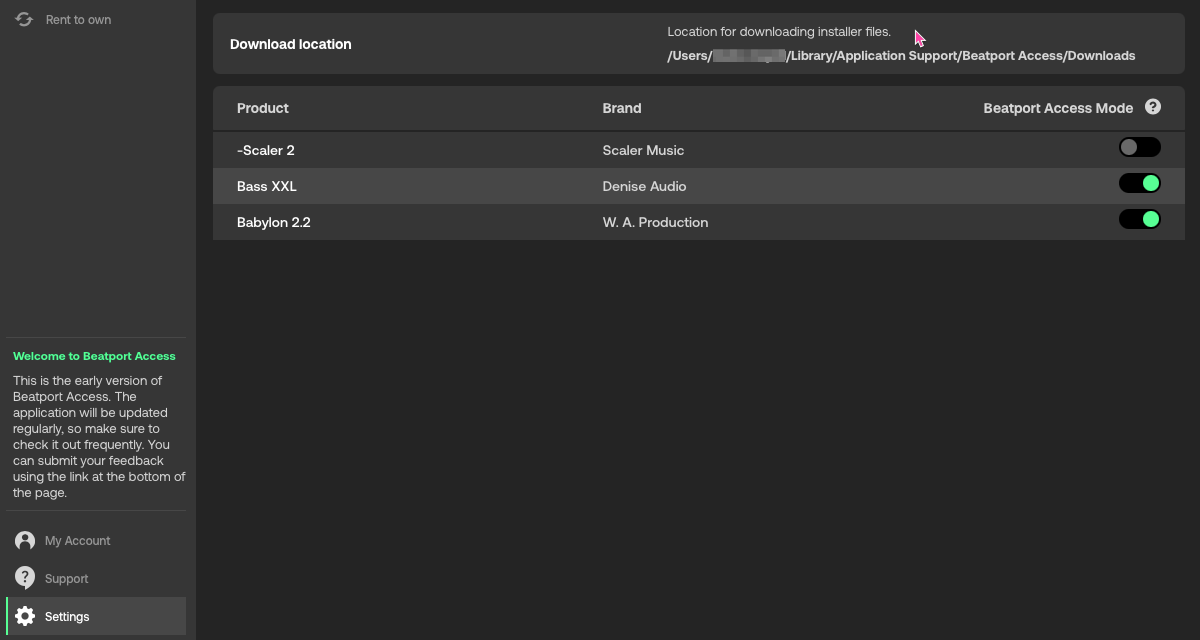1200x640 pixels.
Task: Click the Download location label
Action: click(290, 44)
